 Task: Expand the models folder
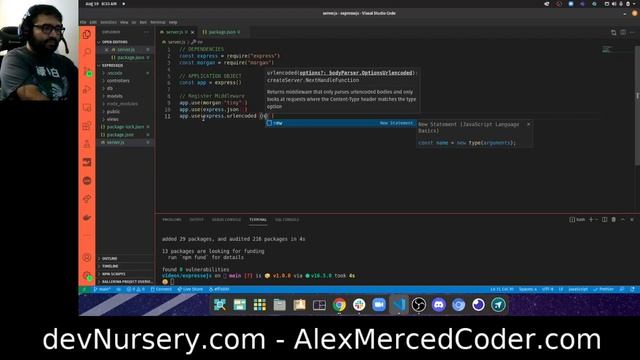point(114,96)
